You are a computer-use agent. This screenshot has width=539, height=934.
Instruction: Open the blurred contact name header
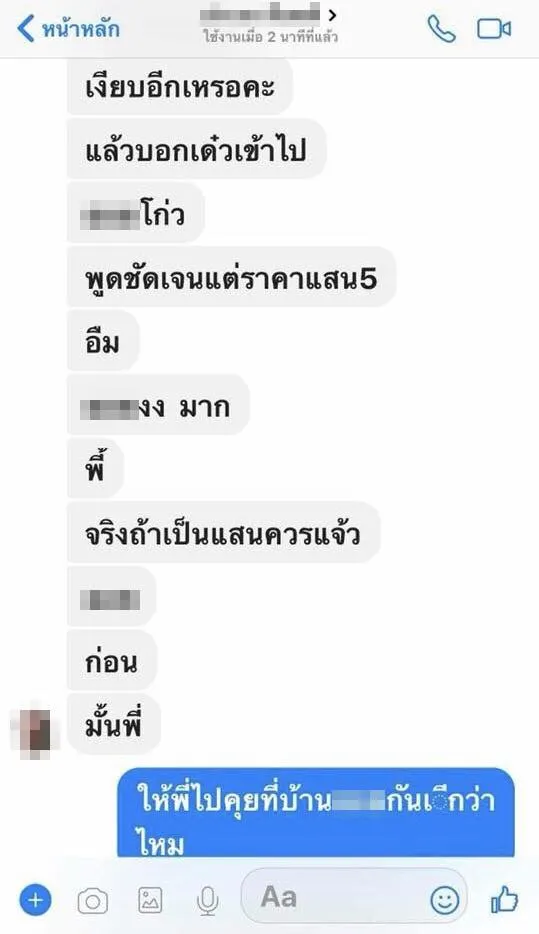tap(260, 14)
